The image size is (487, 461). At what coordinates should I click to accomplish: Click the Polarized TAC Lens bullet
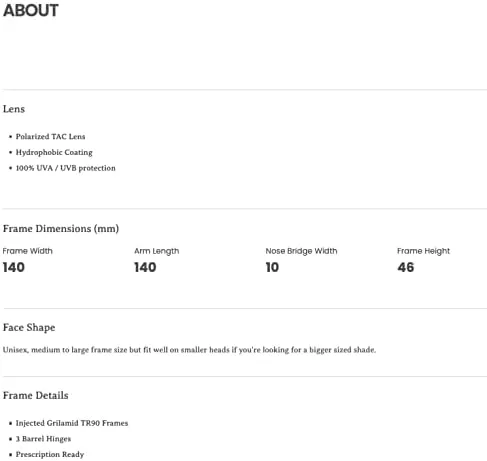[x=50, y=136]
